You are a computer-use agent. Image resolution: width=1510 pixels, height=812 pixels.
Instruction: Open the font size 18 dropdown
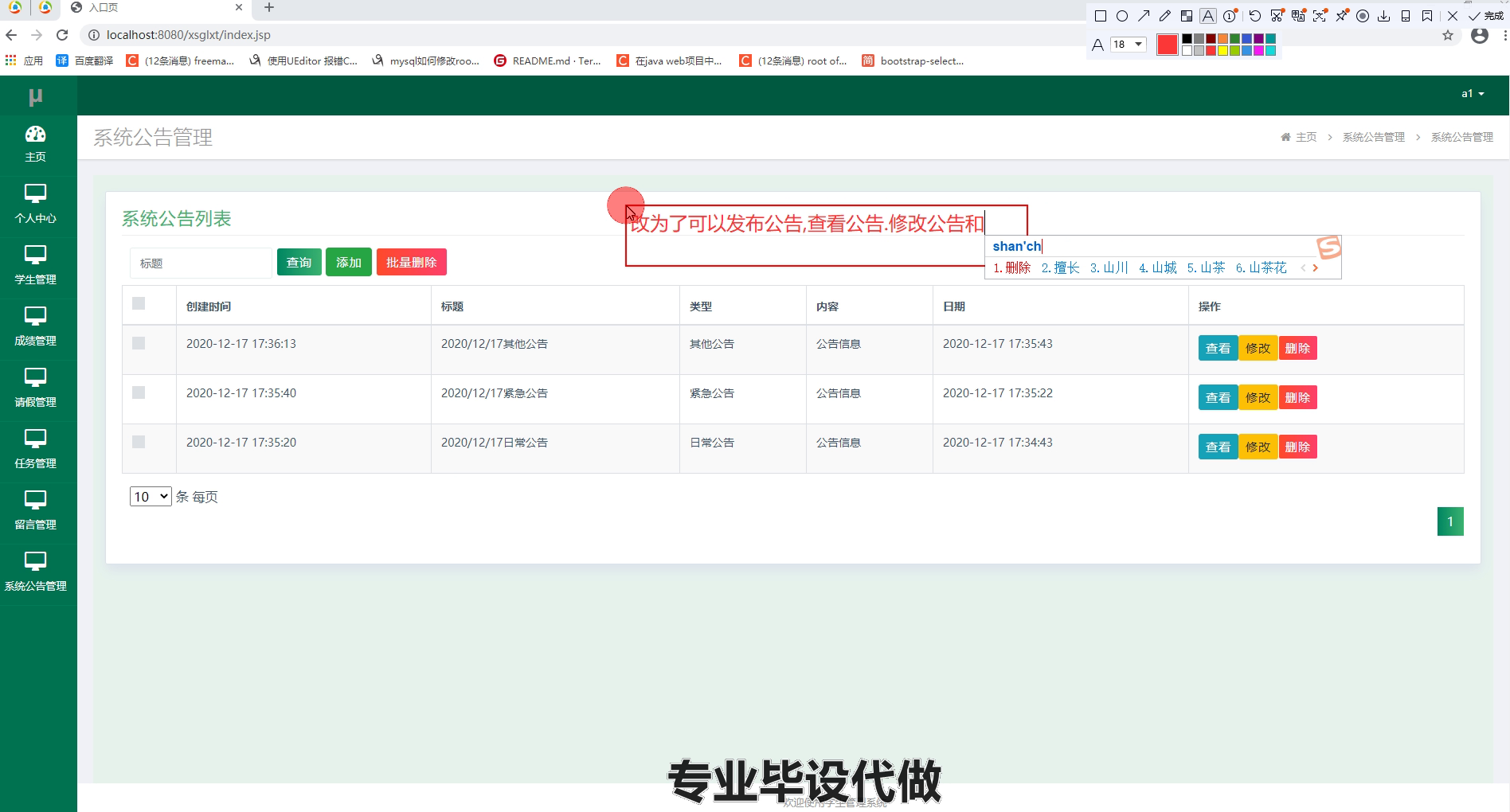click(x=1129, y=45)
